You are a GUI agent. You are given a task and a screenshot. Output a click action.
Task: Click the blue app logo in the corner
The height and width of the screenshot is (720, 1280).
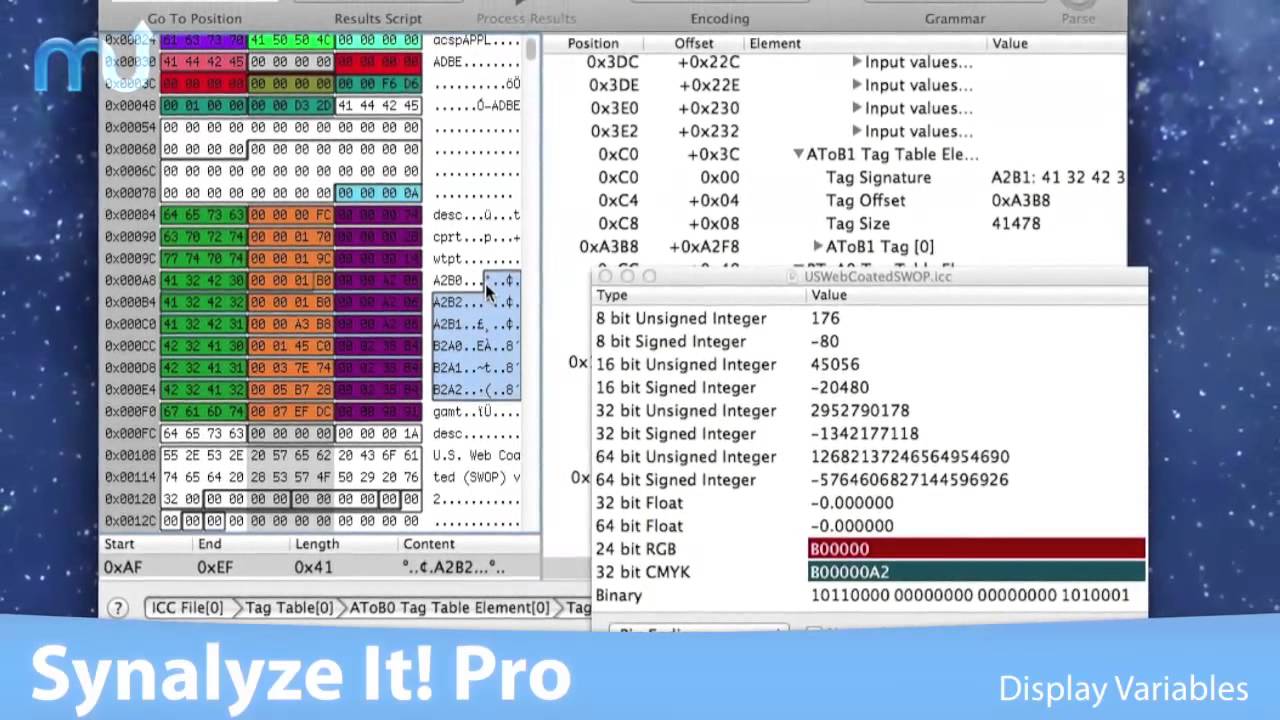coord(62,68)
